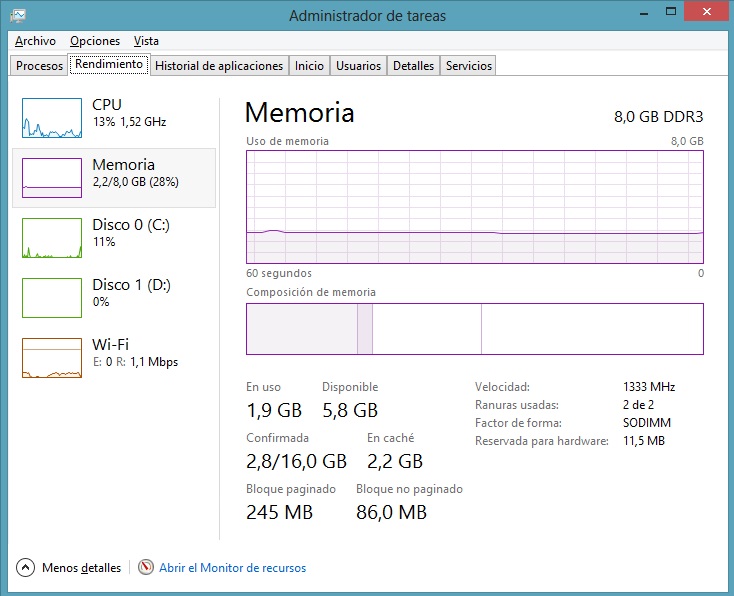
Task: Select the CPU usage mini graph
Action: click(52, 118)
